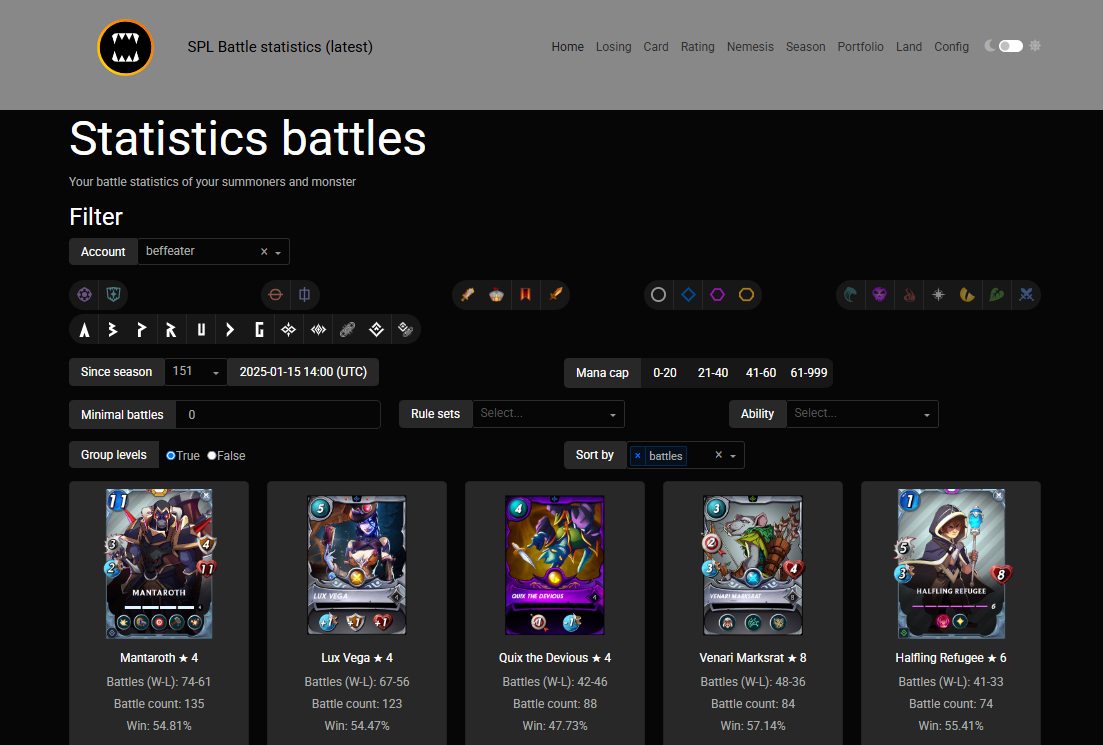Filter by epic rarity purple hexagon icon
The height and width of the screenshot is (745, 1103).
[x=718, y=295]
